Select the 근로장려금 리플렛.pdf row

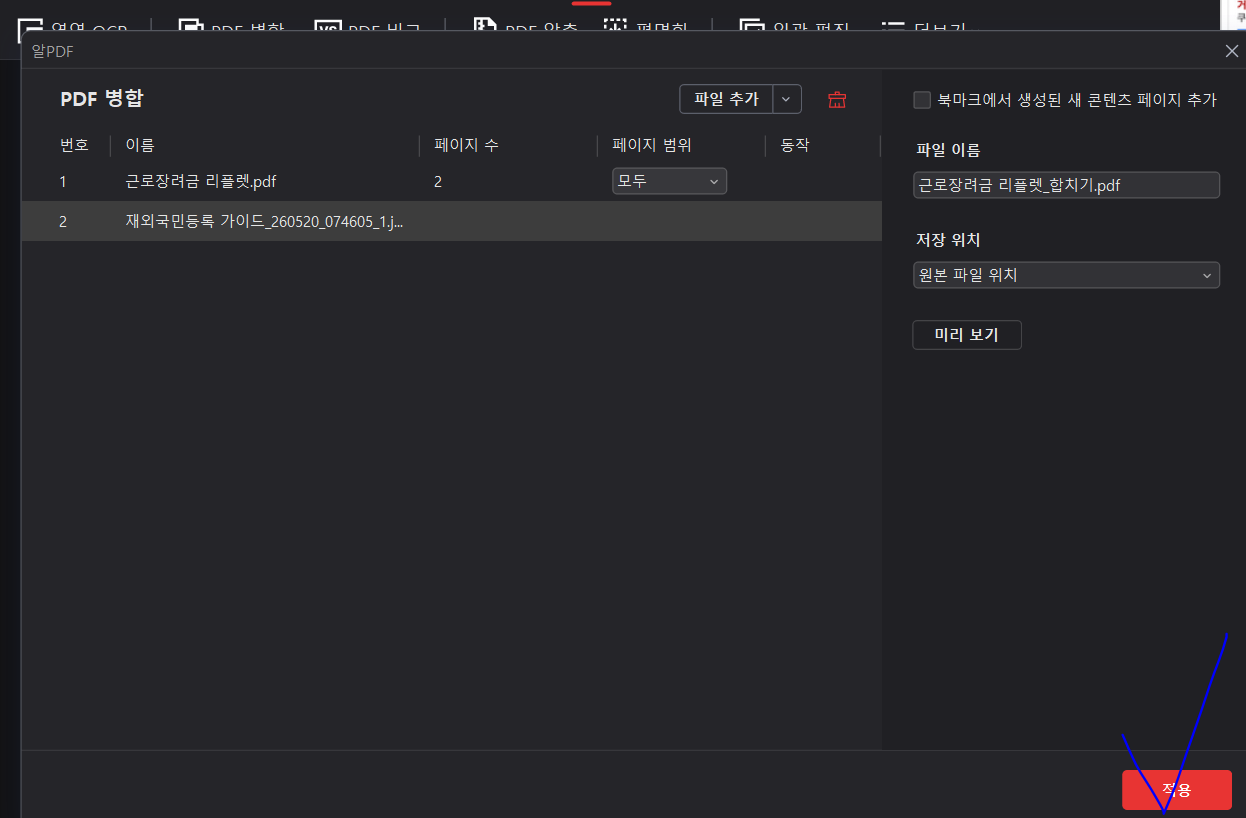(452, 182)
